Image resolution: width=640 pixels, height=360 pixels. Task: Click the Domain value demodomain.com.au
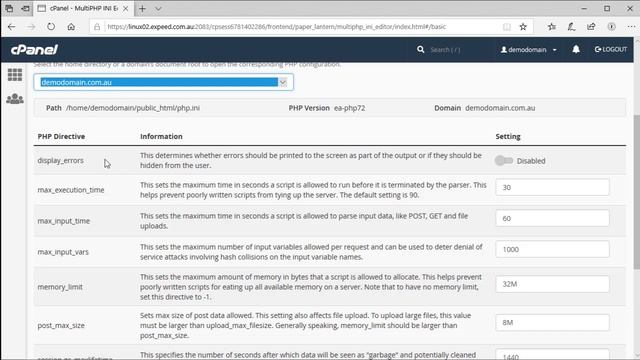point(500,108)
